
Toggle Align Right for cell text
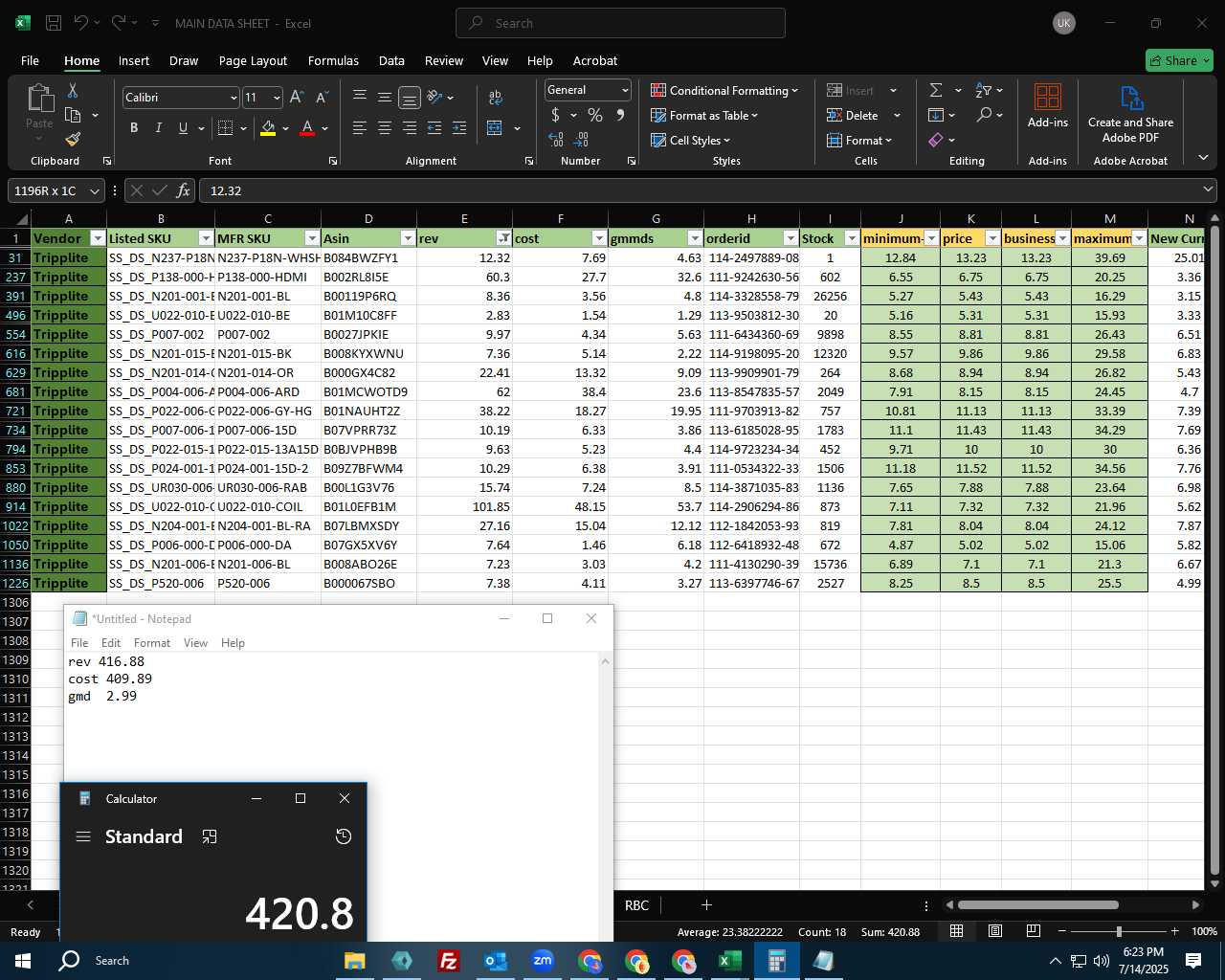tap(410, 127)
